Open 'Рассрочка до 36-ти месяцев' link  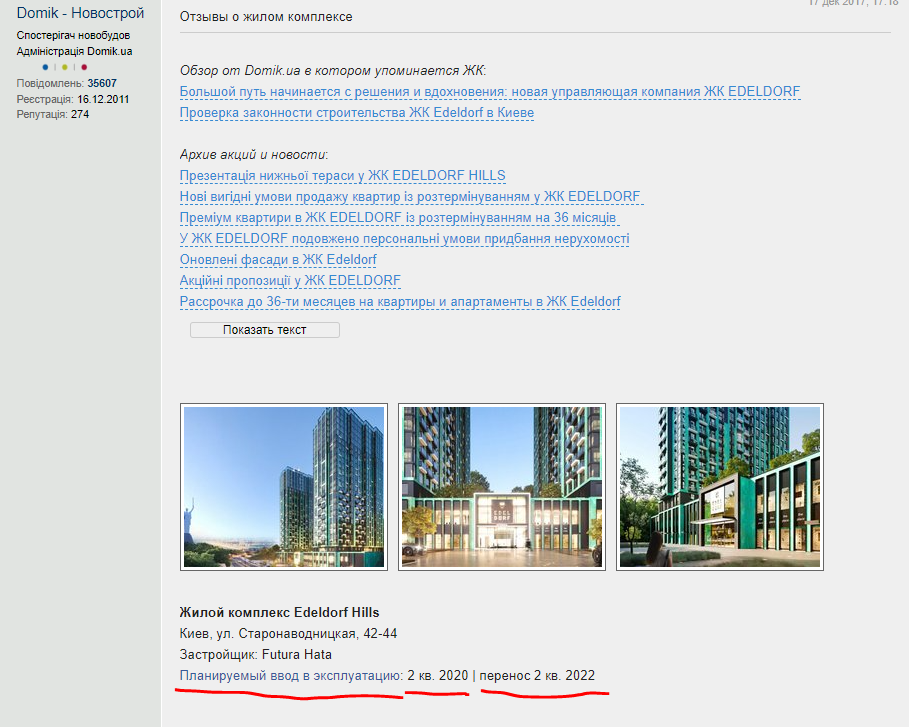(400, 301)
